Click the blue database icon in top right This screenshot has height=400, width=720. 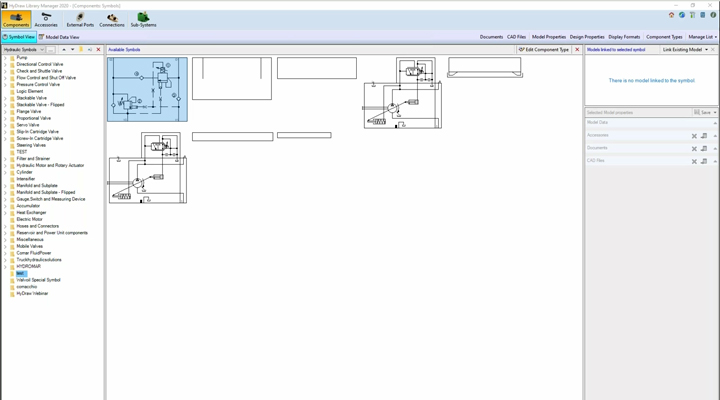(x=703, y=15)
